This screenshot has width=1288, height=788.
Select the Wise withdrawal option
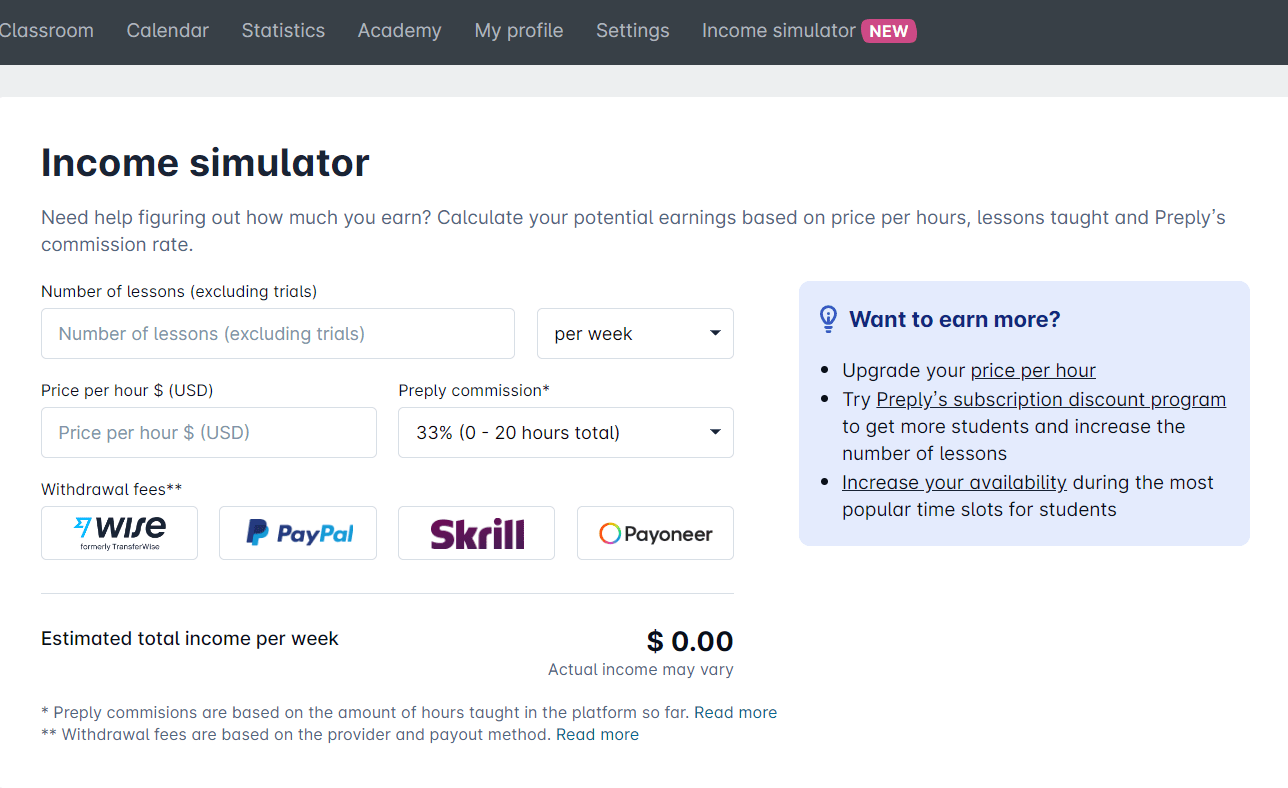[x=119, y=533]
